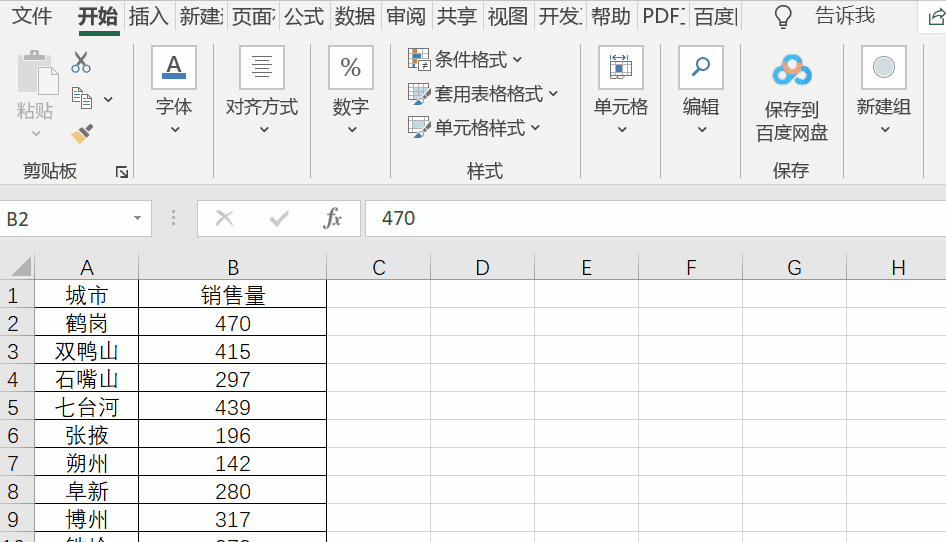The width and height of the screenshot is (946, 542).
Task: Click inside the formula bar showing 470
Action: tap(655, 218)
